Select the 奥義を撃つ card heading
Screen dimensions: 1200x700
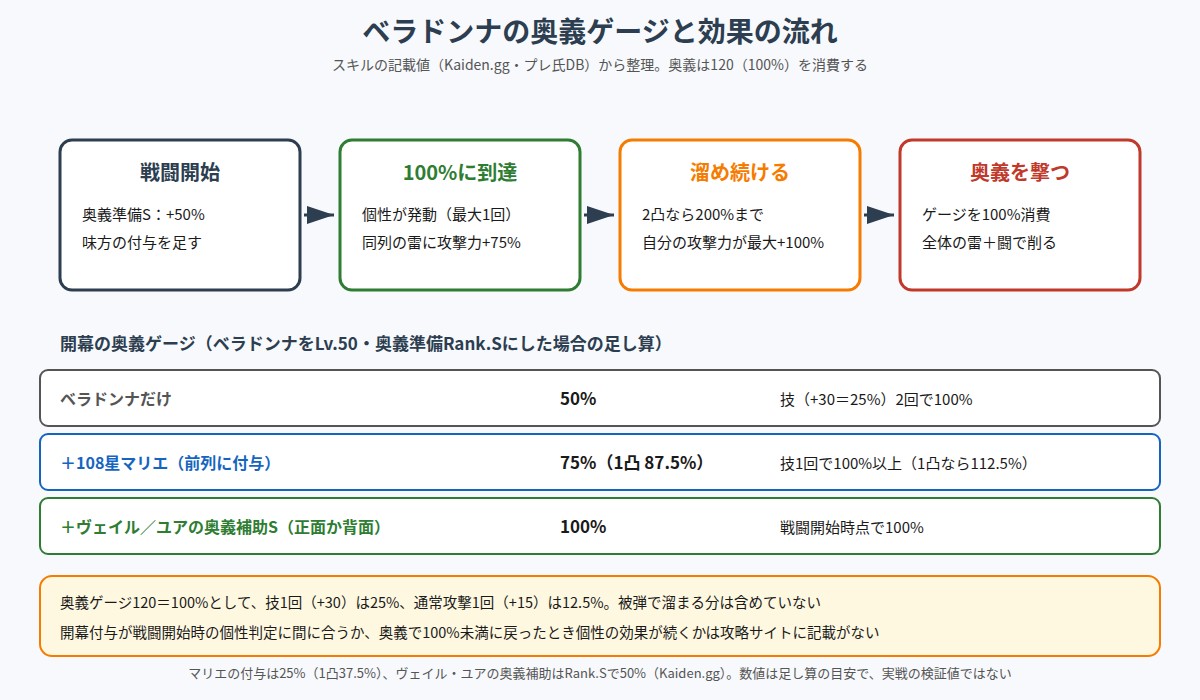(1020, 172)
